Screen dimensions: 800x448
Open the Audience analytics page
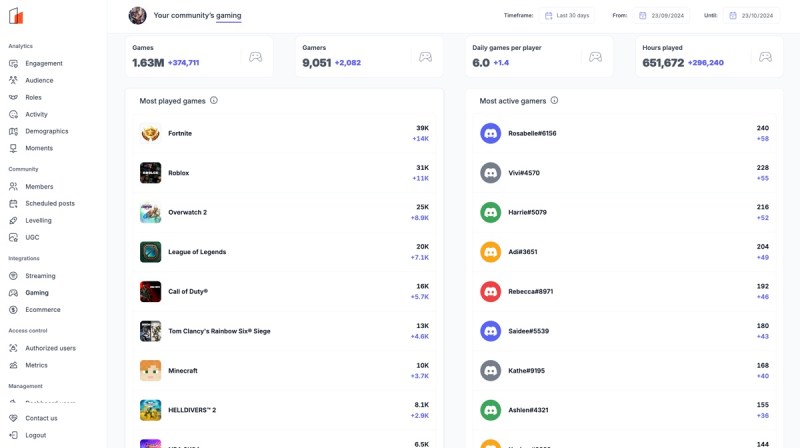click(x=39, y=80)
